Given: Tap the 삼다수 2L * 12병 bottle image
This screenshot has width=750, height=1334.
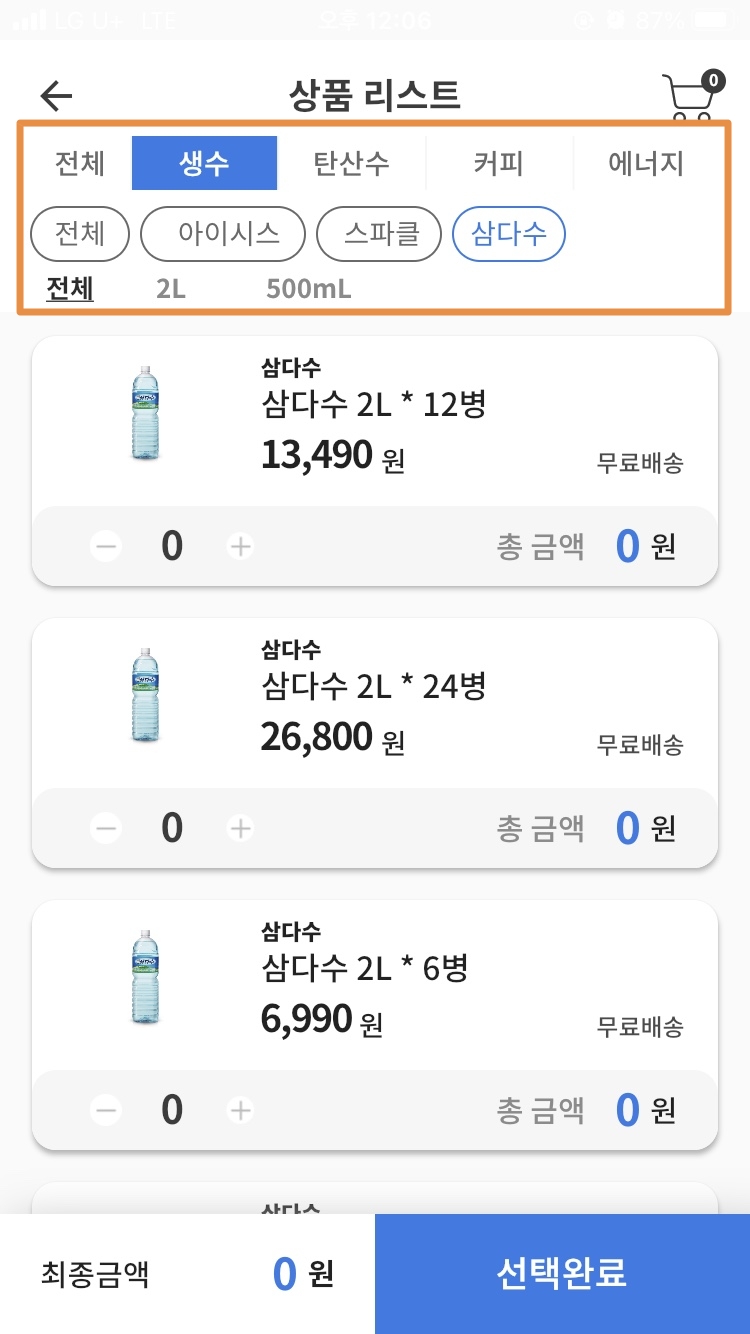Looking at the screenshot, I should (x=145, y=413).
